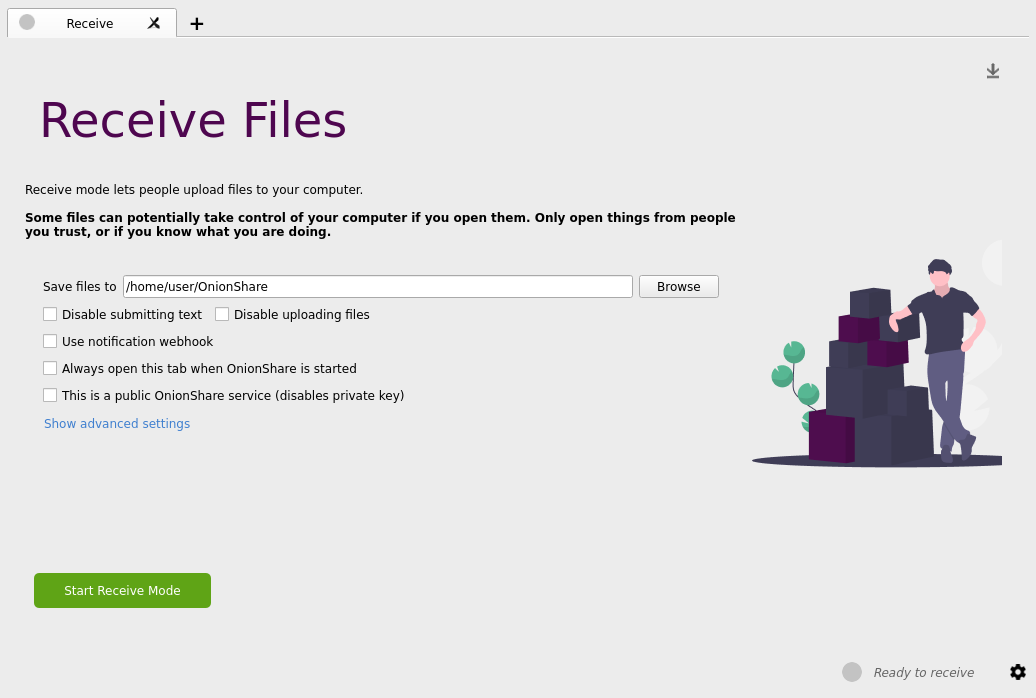Click the bold security warning text
This screenshot has height=698, width=1036.
[380, 225]
